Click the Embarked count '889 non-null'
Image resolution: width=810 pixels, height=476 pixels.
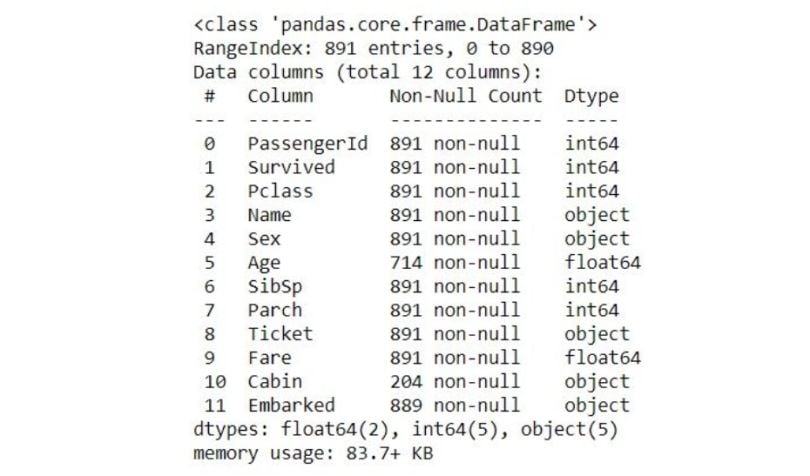click(455, 405)
